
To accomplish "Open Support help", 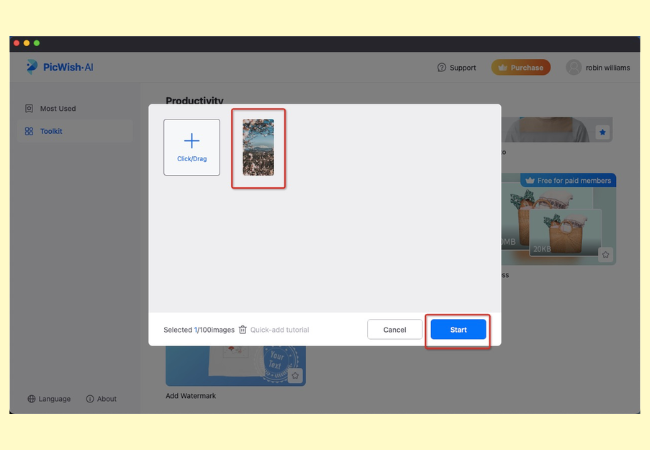I will [457, 68].
